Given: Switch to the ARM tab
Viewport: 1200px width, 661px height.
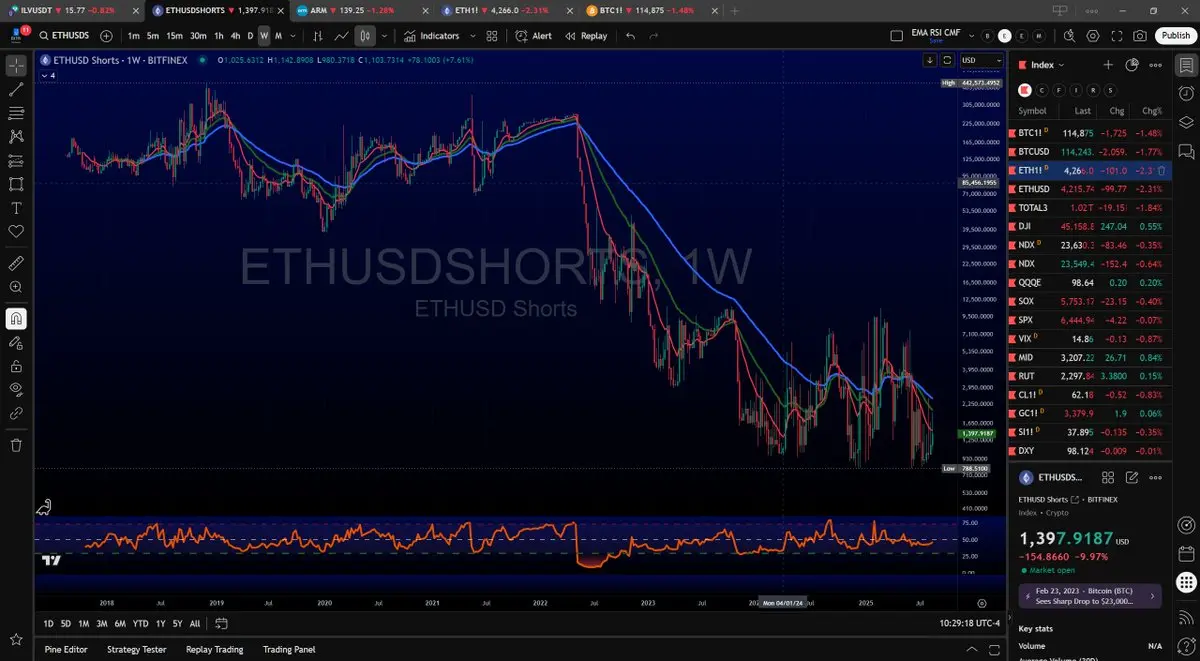Looking at the screenshot, I should (362, 10).
